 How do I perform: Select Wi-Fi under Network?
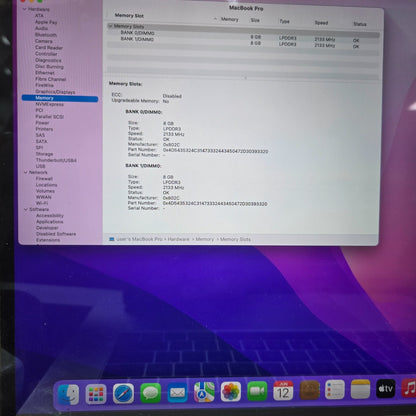coord(42,203)
